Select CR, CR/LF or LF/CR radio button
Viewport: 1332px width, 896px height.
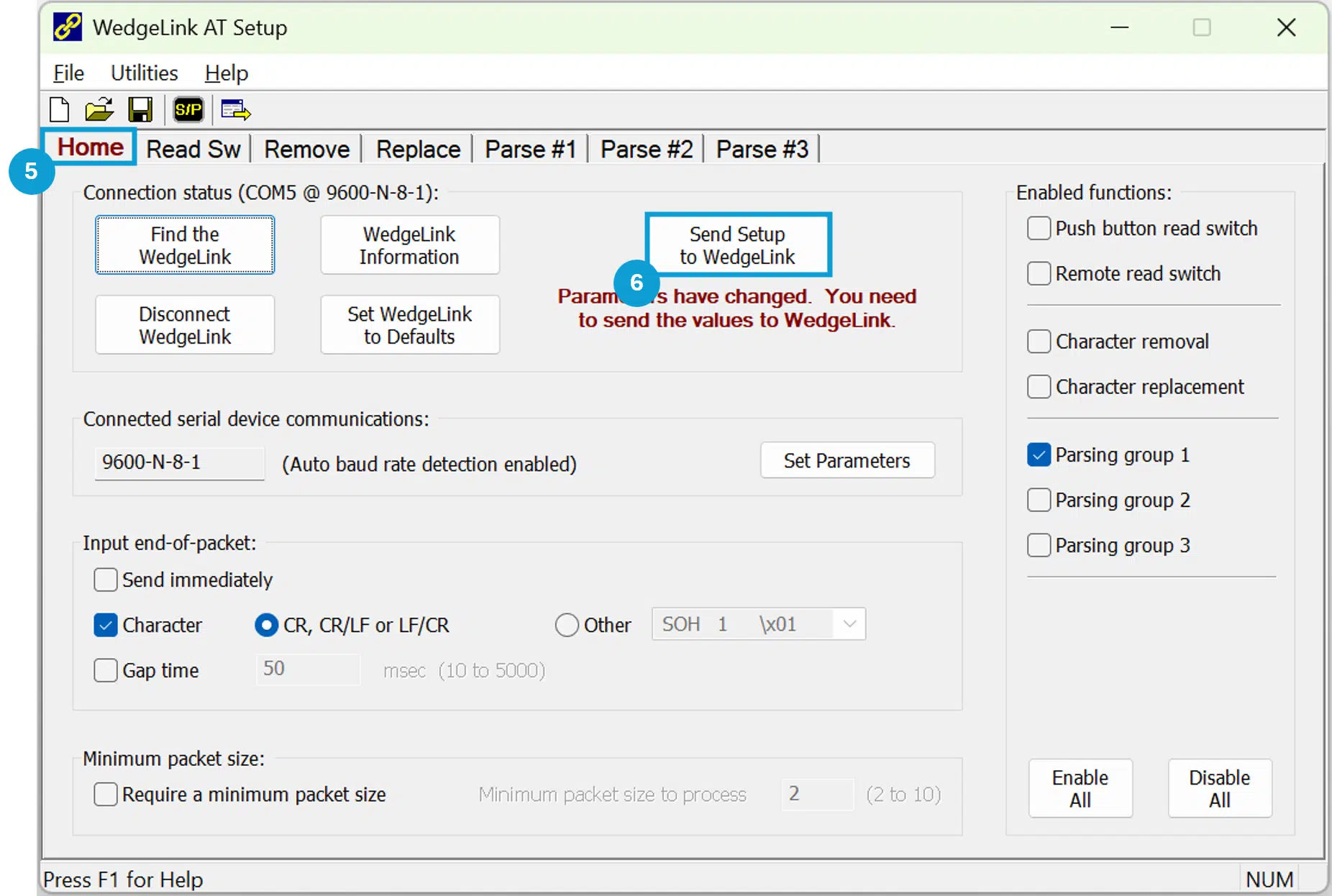[x=266, y=625]
